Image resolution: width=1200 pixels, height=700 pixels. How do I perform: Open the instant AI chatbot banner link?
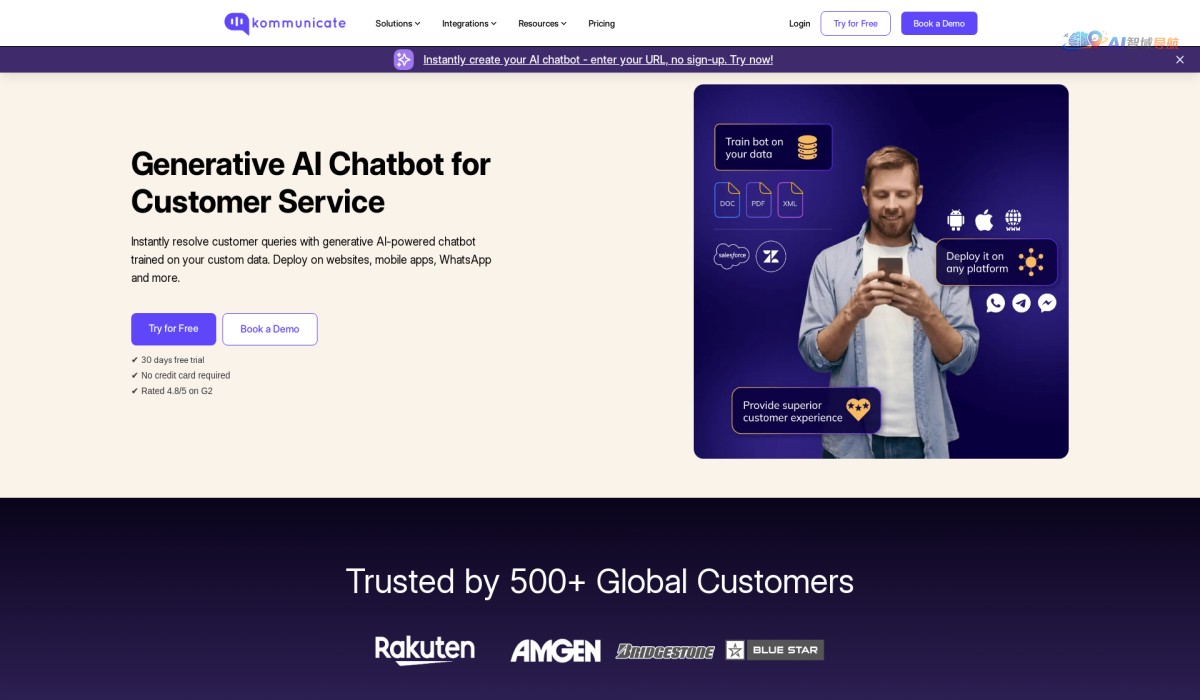point(598,60)
